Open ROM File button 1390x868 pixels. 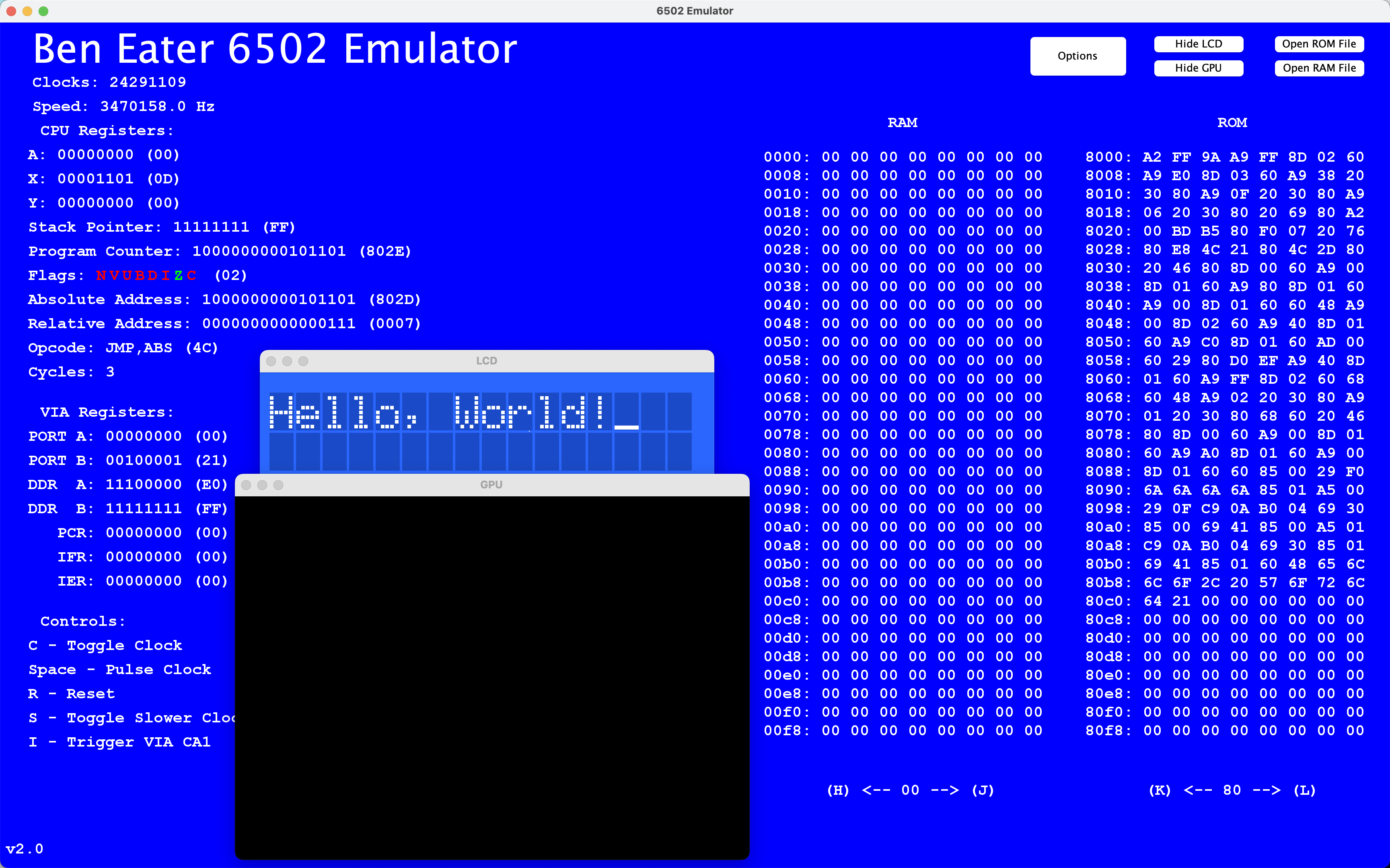pos(1319,43)
